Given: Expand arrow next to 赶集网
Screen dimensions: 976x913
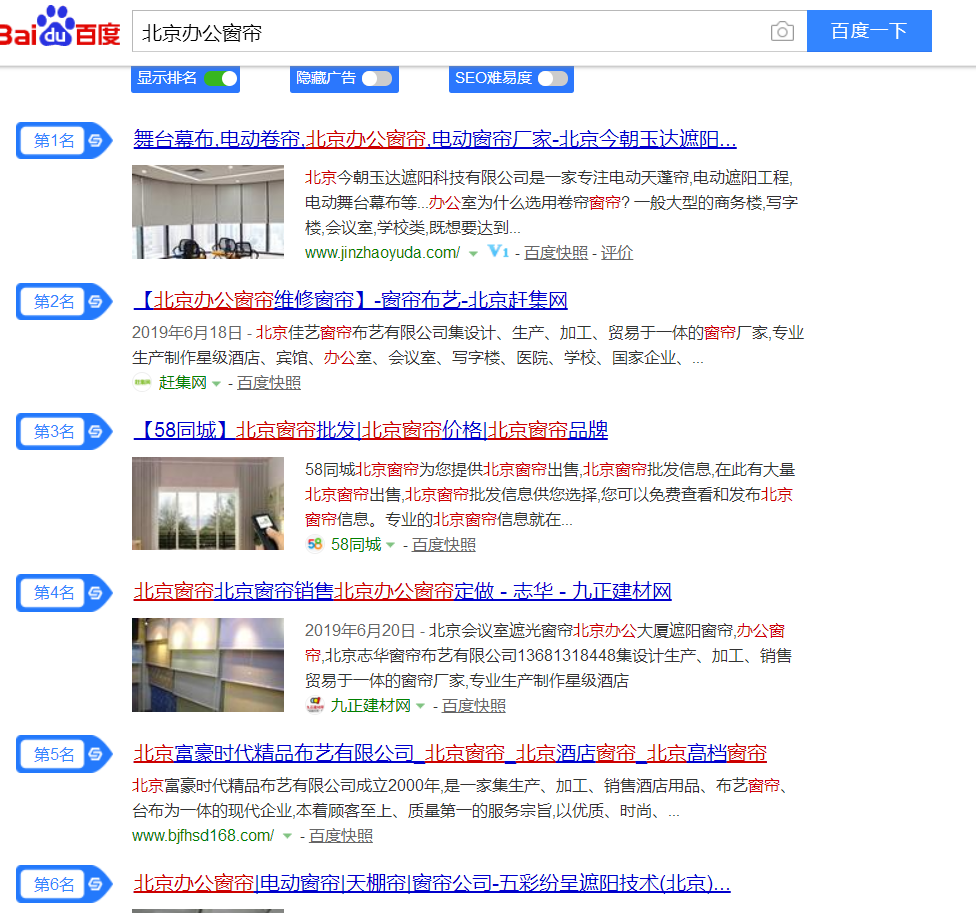Looking at the screenshot, I should (216, 384).
